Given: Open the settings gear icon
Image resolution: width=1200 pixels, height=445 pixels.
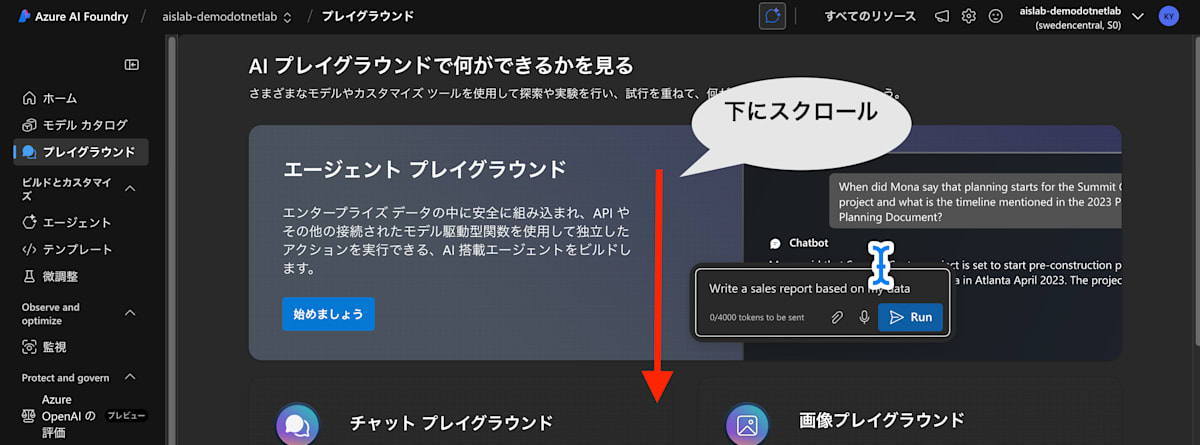Looking at the screenshot, I should coord(968,16).
